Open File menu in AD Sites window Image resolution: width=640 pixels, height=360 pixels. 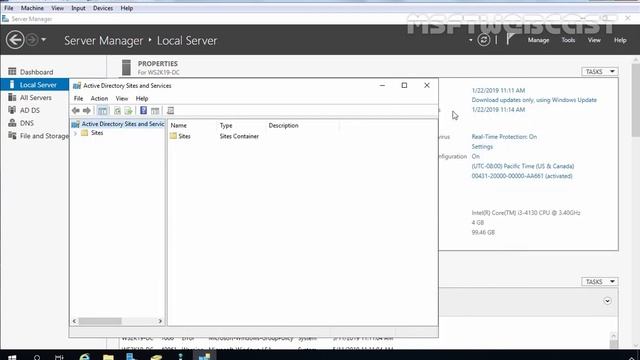(78, 98)
